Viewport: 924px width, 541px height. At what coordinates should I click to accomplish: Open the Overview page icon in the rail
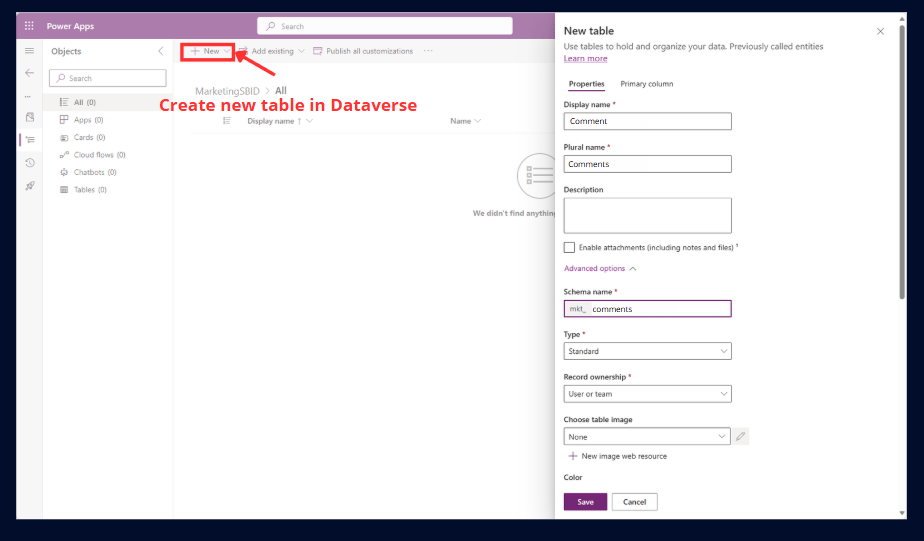coord(30,117)
